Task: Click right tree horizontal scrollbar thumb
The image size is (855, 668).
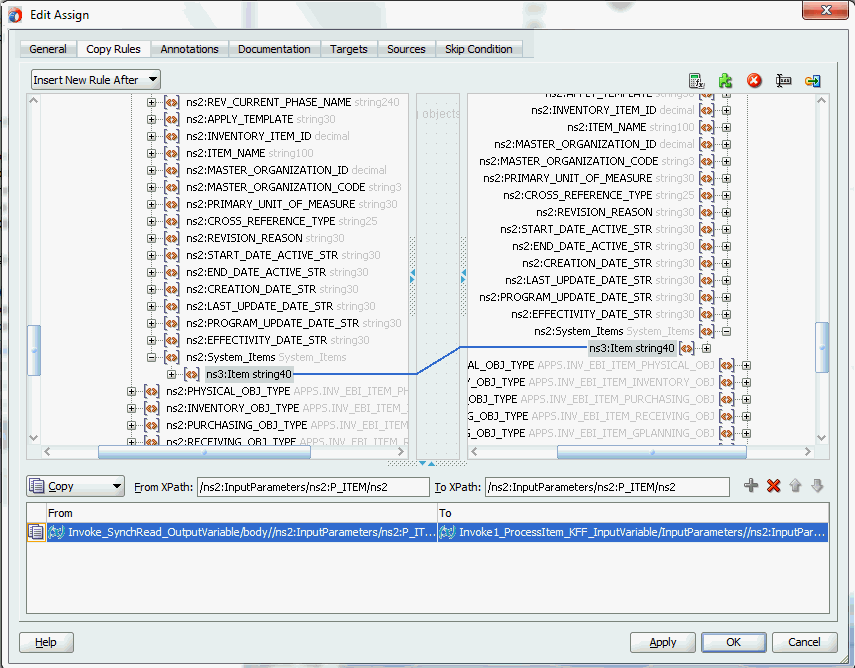Action: click(652, 452)
